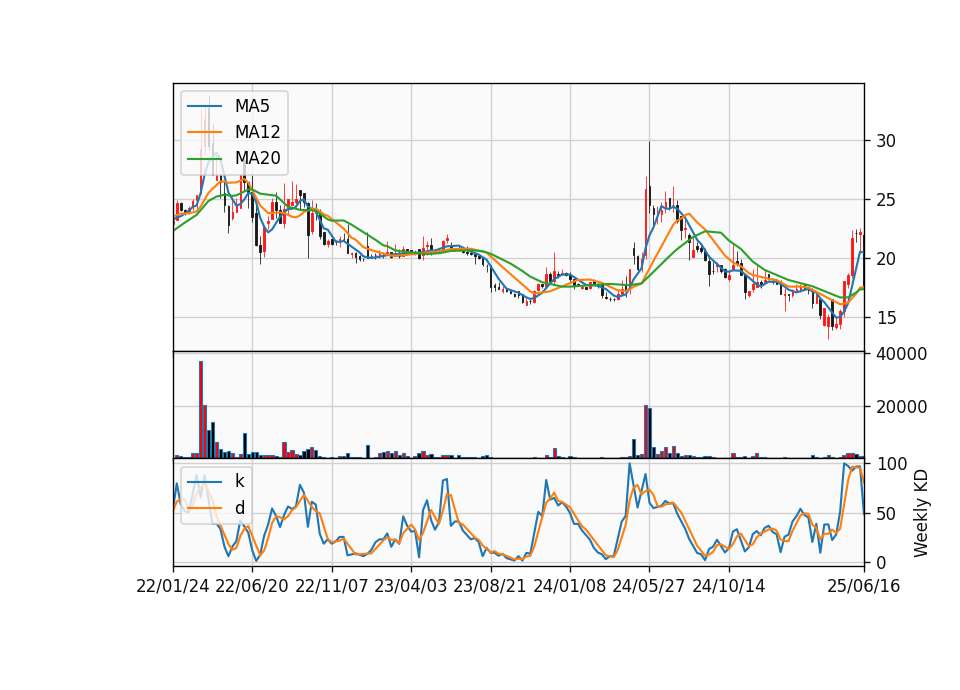Image resolution: width=960 pixels, height=690 pixels.
Task: Click the tallest volume bar near 40000
Action: (201, 410)
